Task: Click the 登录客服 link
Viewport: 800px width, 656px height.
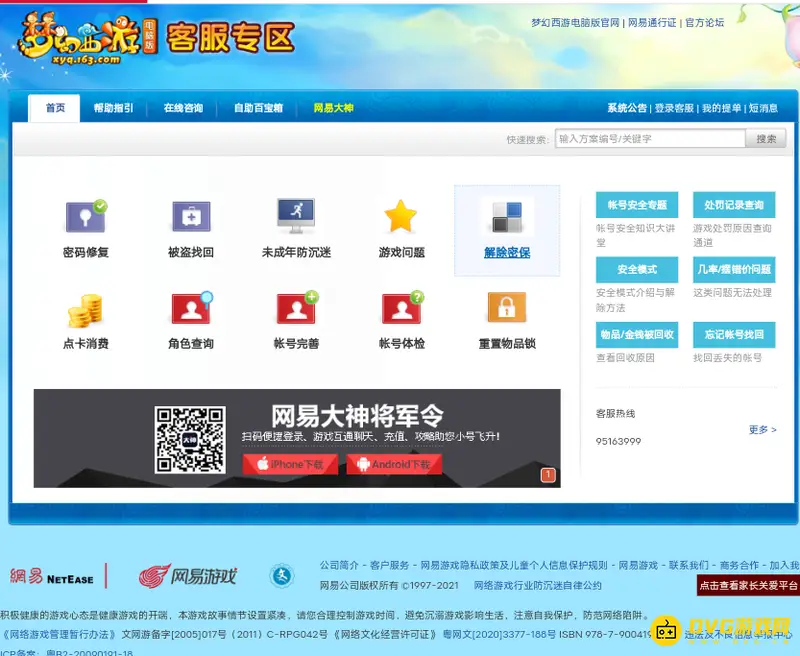Action: pyautogui.click(x=674, y=108)
